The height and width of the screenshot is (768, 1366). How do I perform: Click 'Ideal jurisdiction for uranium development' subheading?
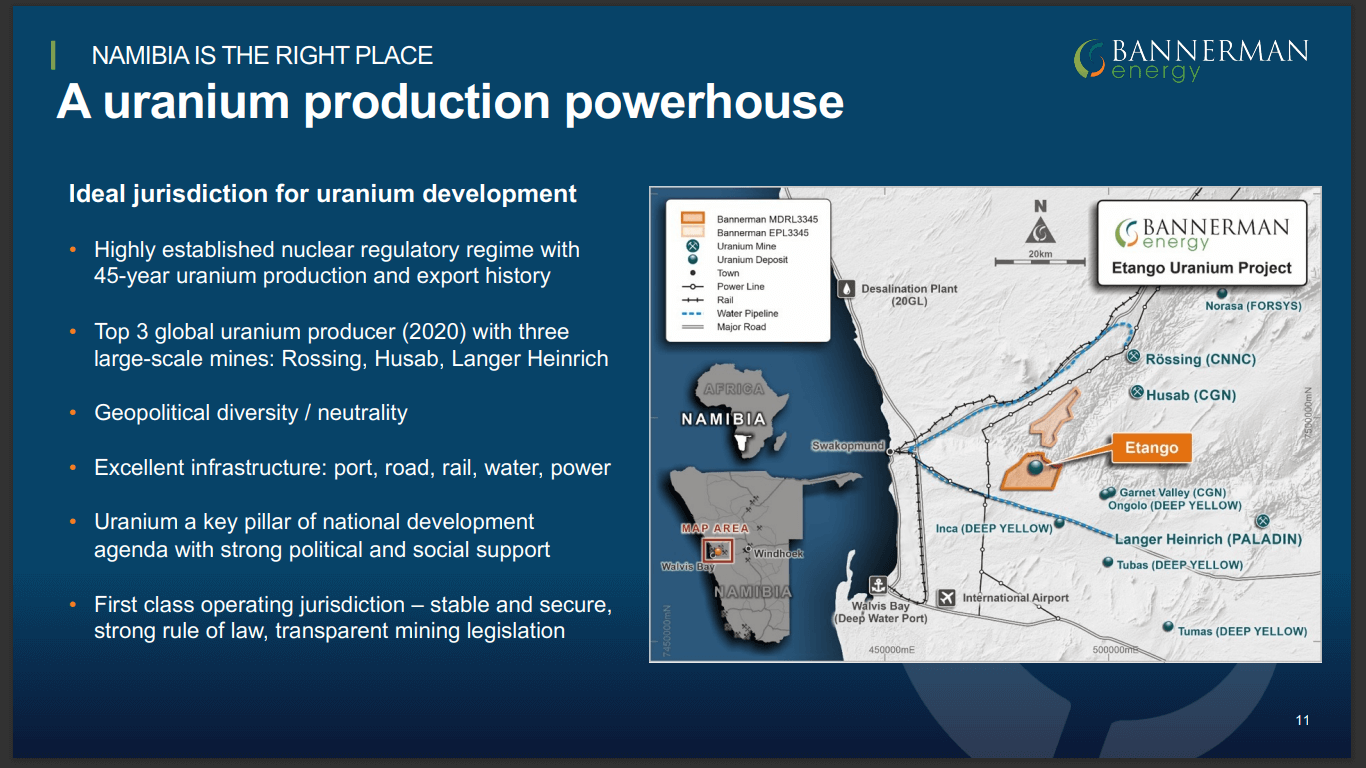click(323, 193)
